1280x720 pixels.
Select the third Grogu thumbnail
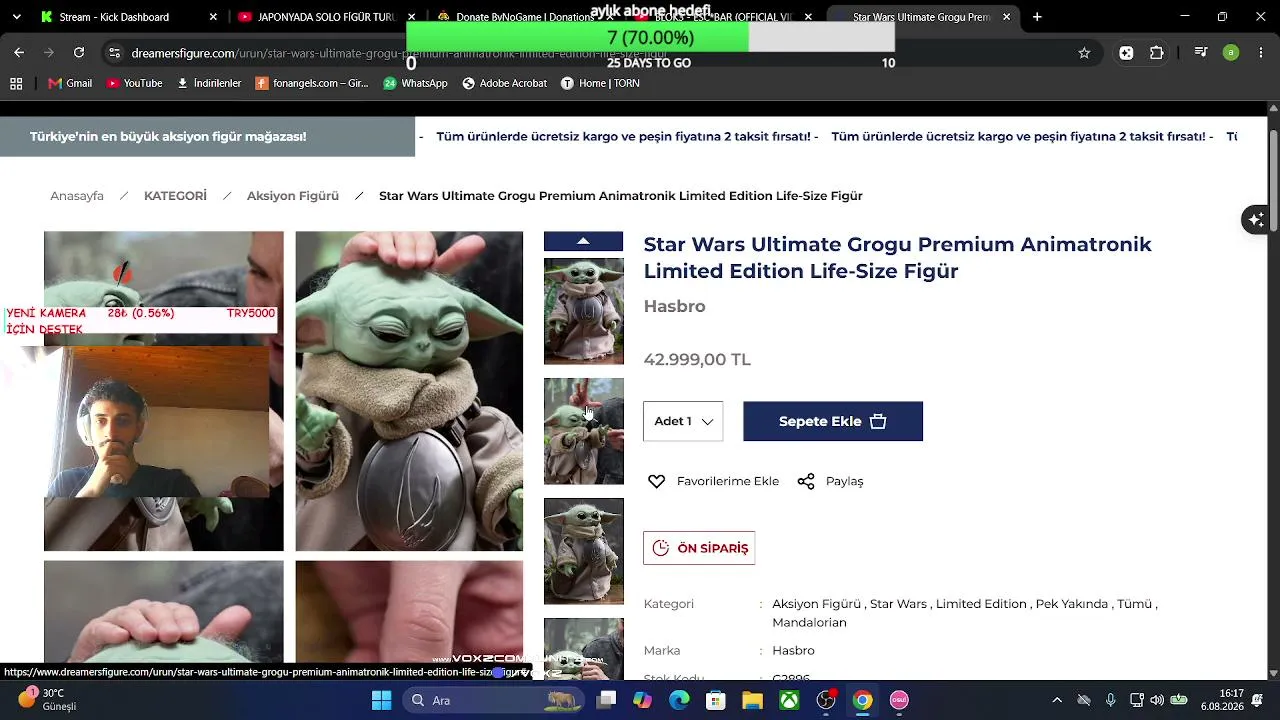[583, 551]
